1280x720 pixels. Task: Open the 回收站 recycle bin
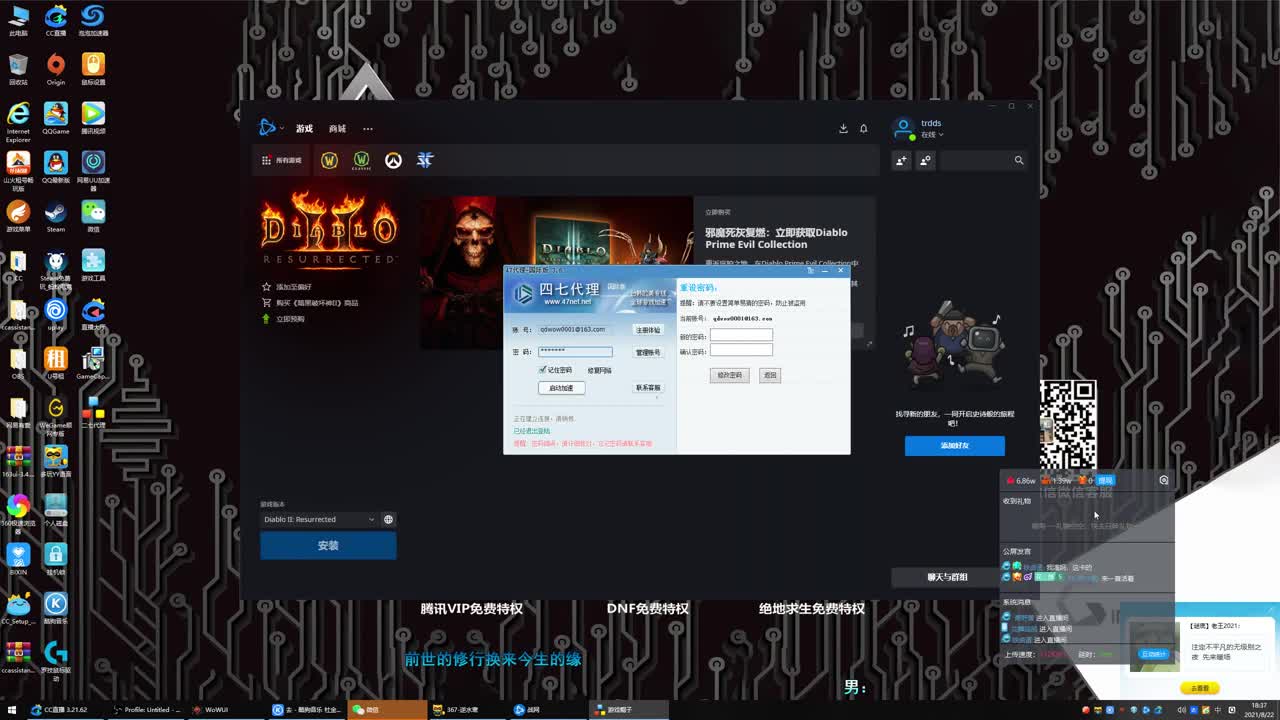click(x=18, y=69)
